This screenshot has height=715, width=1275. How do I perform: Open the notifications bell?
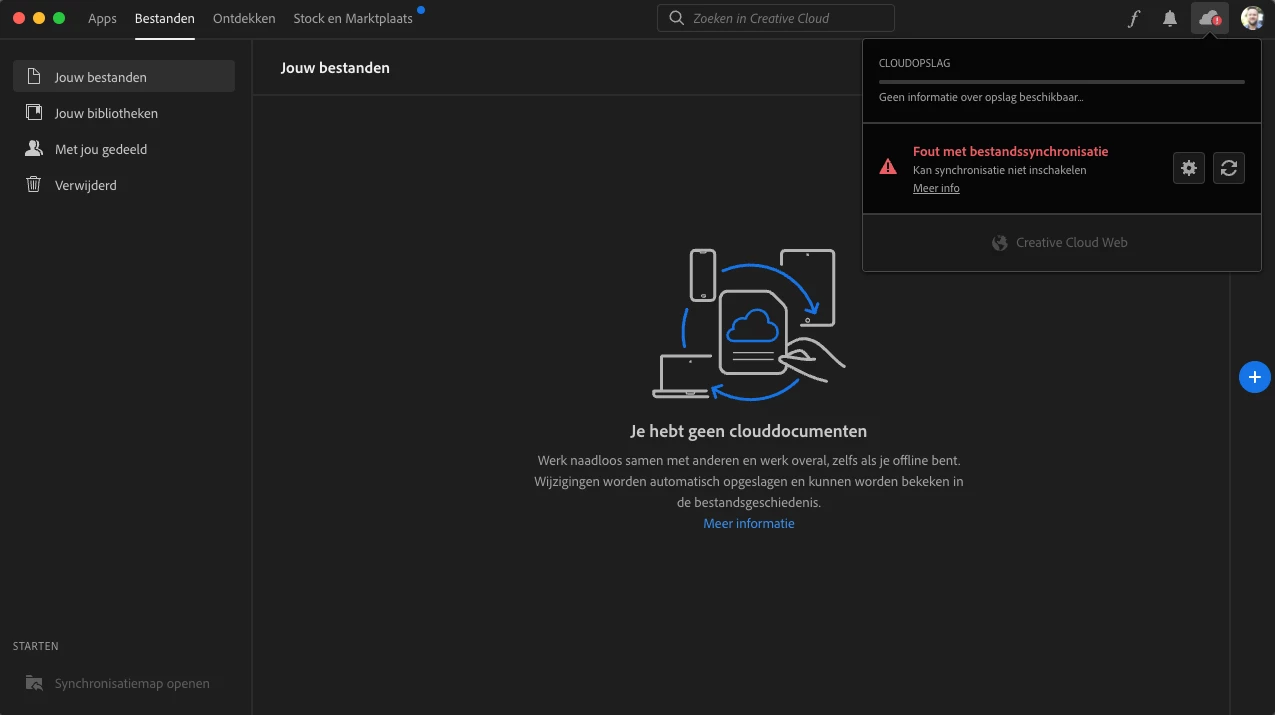(x=1170, y=18)
